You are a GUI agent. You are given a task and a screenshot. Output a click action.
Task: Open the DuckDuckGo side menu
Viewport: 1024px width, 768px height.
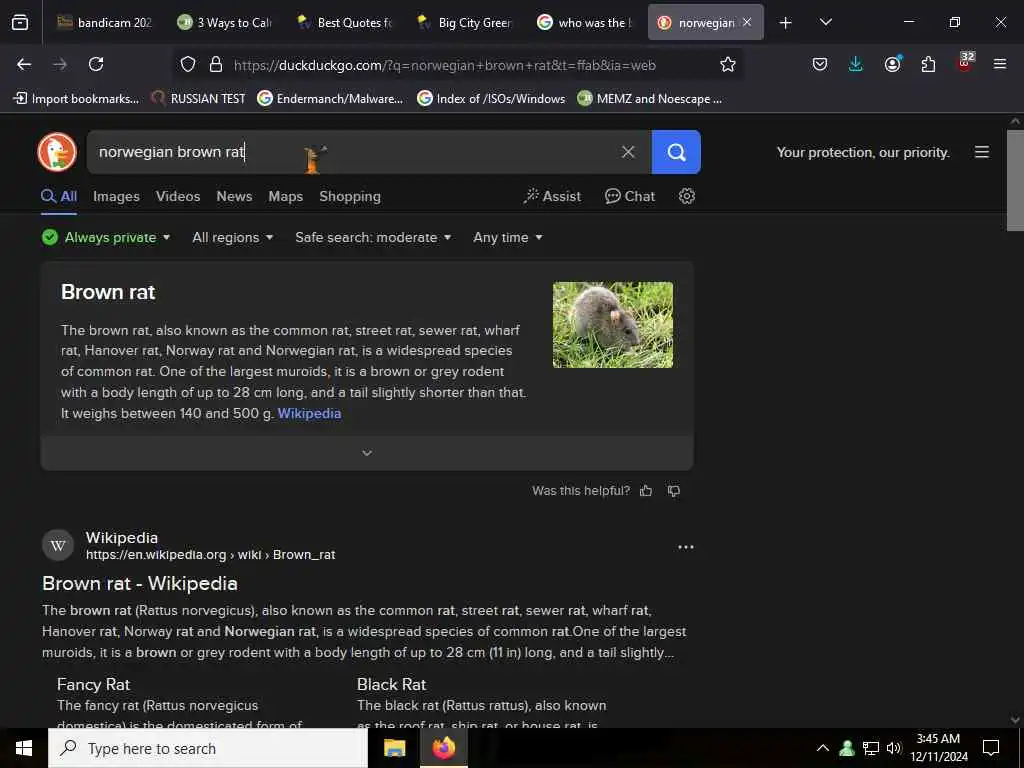point(982,152)
